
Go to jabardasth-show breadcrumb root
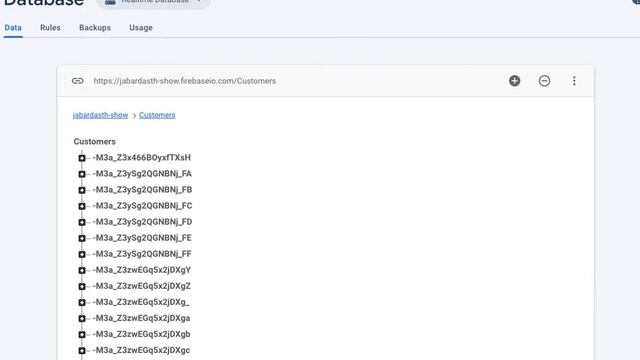click(100, 115)
